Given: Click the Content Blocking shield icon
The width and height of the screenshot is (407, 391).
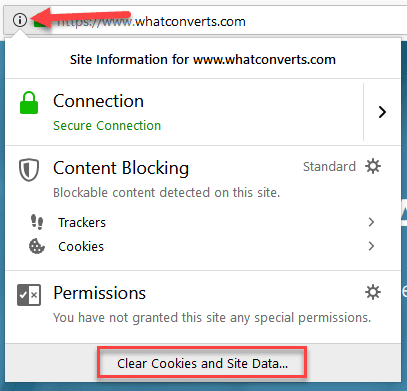Looking at the screenshot, I should [x=29, y=170].
